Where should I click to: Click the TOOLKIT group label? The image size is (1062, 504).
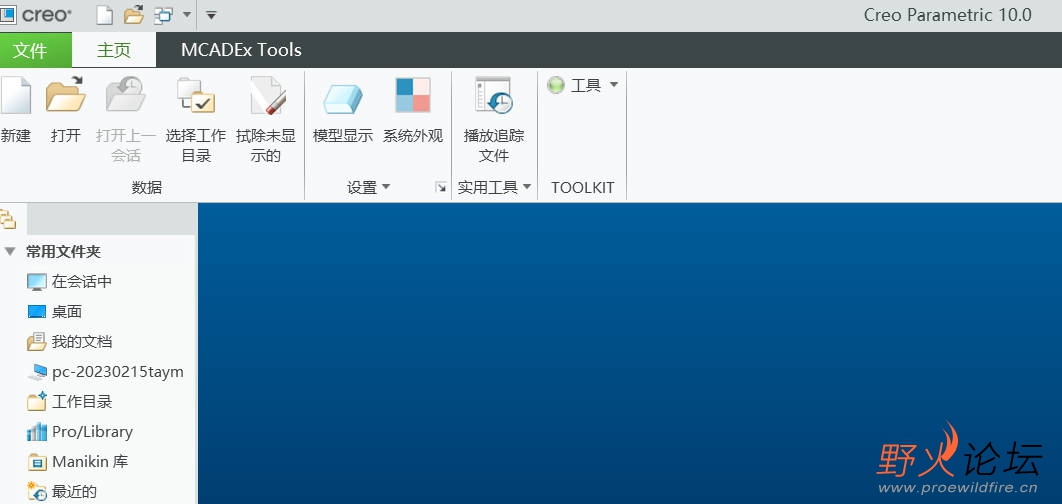582,188
